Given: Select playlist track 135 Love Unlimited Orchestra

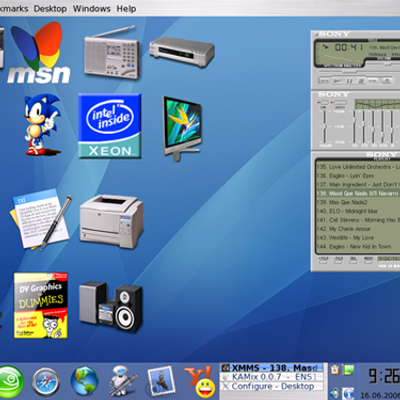Looking at the screenshot, I should point(358,167).
